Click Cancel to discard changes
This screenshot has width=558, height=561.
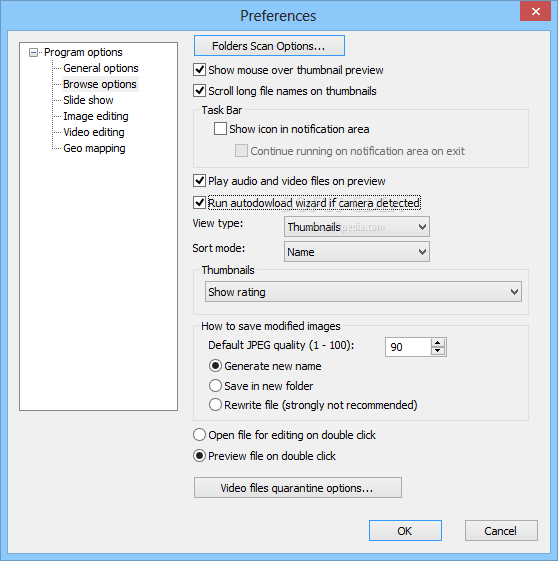tap(501, 531)
